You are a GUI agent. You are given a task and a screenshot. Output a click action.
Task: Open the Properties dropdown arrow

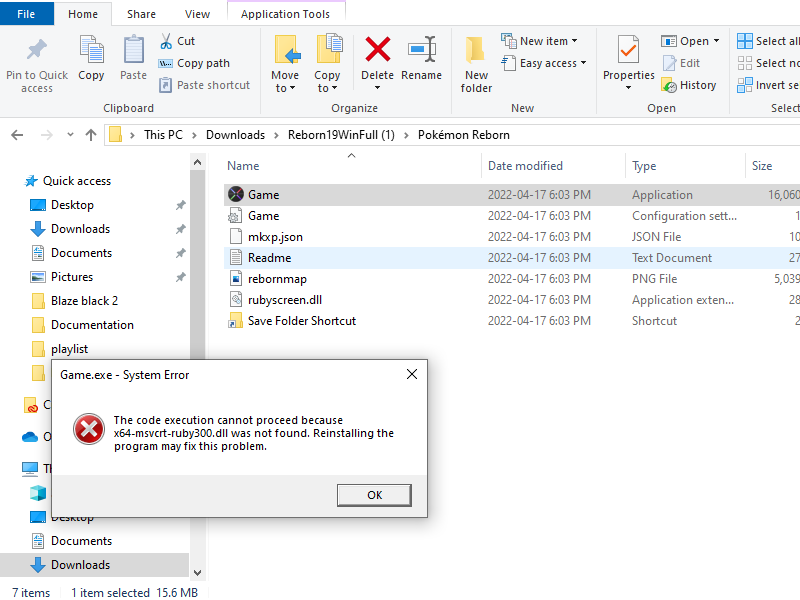[x=629, y=88]
